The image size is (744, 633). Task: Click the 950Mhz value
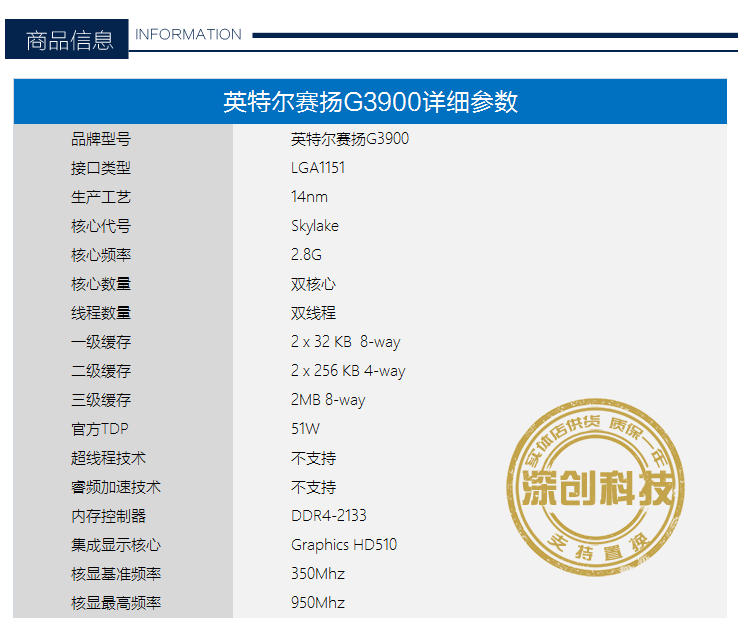(x=317, y=603)
